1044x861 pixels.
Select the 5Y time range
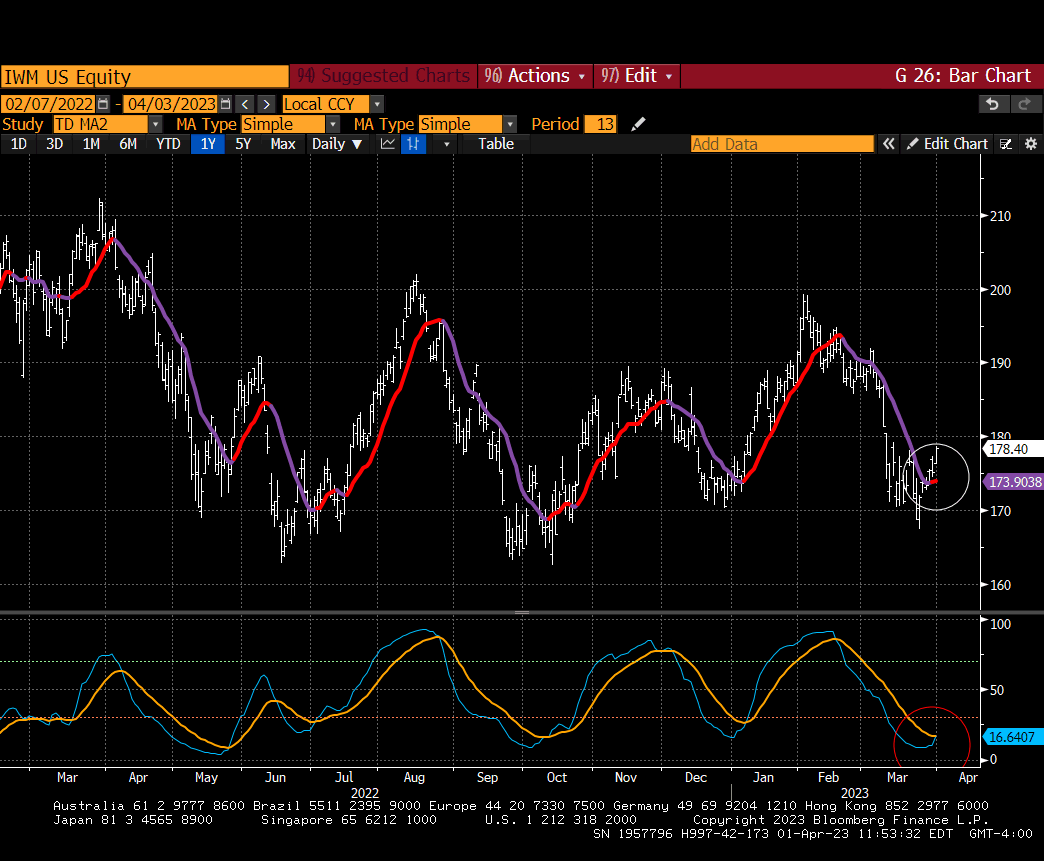coord(243,144)
